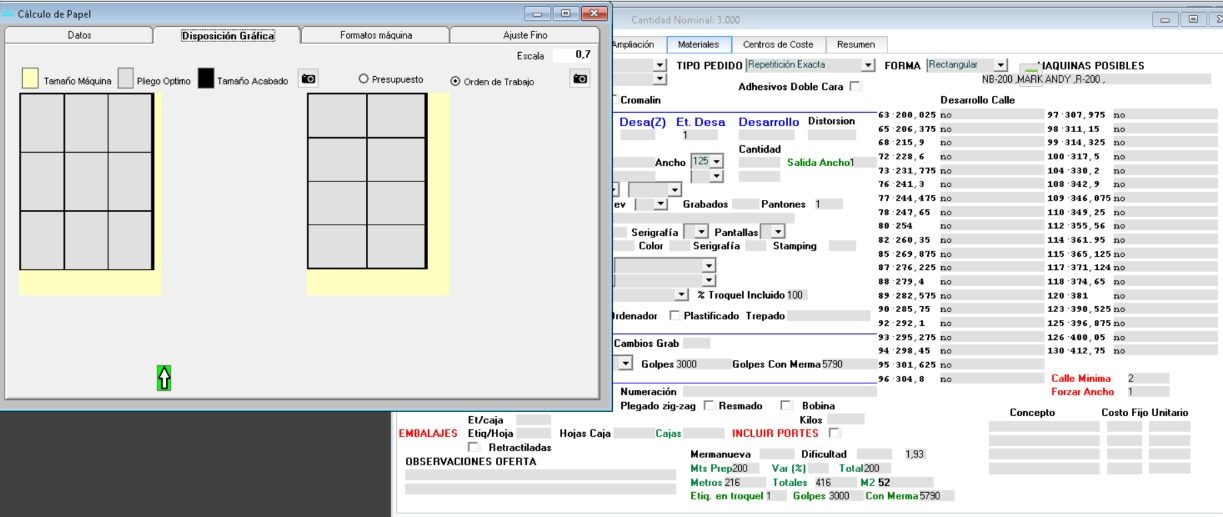
Task: Click the Cálculo de Papel title bar icon
Action: pyautogui.click(x=9, y=13)
